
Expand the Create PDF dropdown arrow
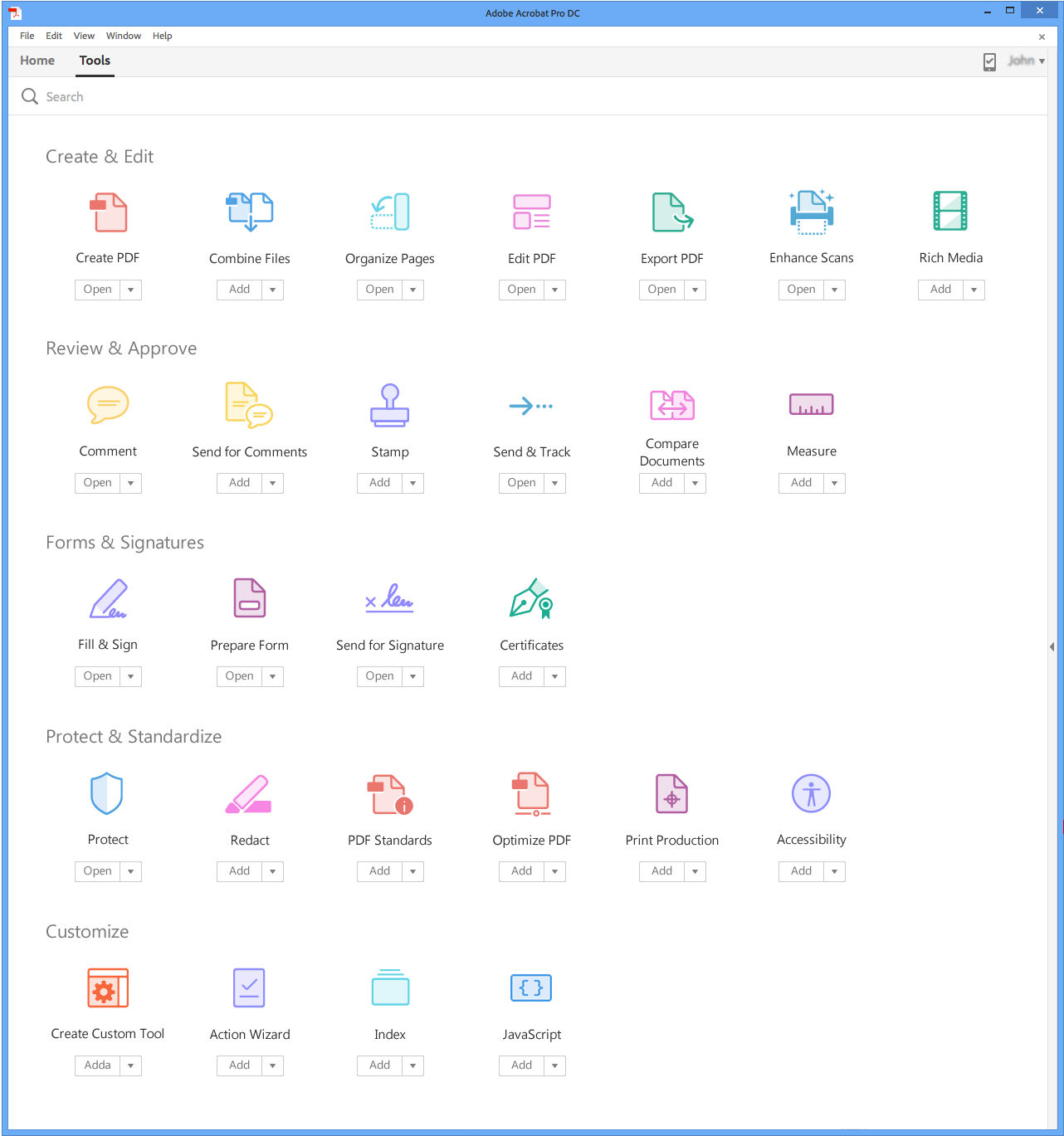click(131, 290)
